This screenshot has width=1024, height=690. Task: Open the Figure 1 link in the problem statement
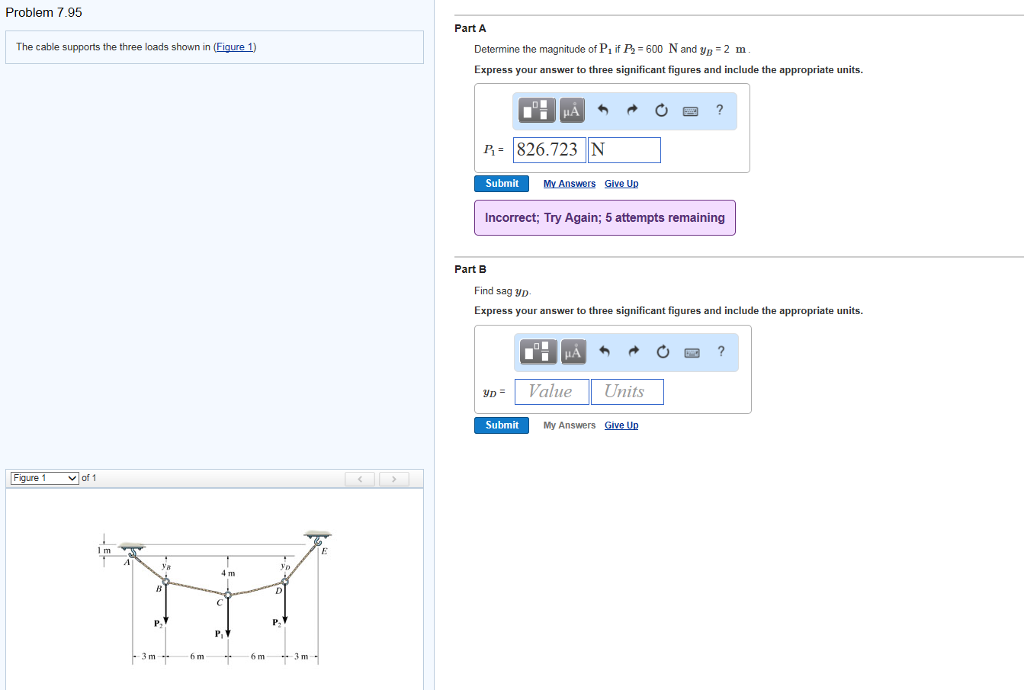234,46
